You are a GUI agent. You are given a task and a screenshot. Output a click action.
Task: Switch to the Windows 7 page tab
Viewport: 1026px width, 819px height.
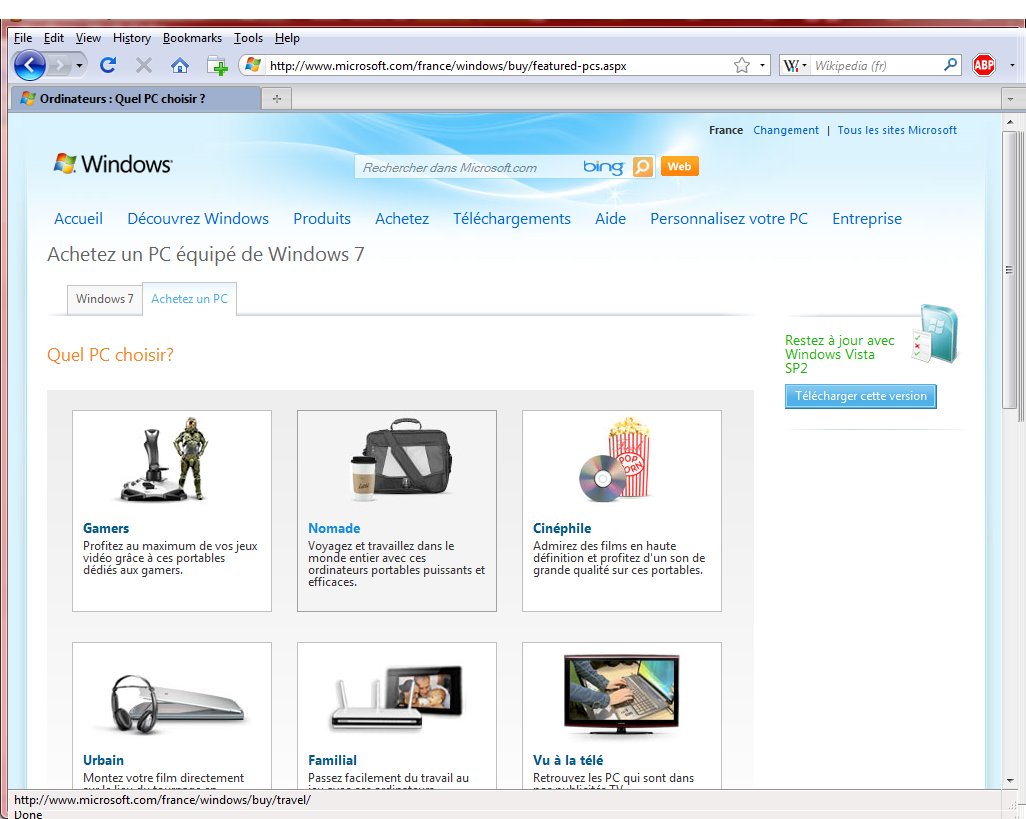(105, 299)
